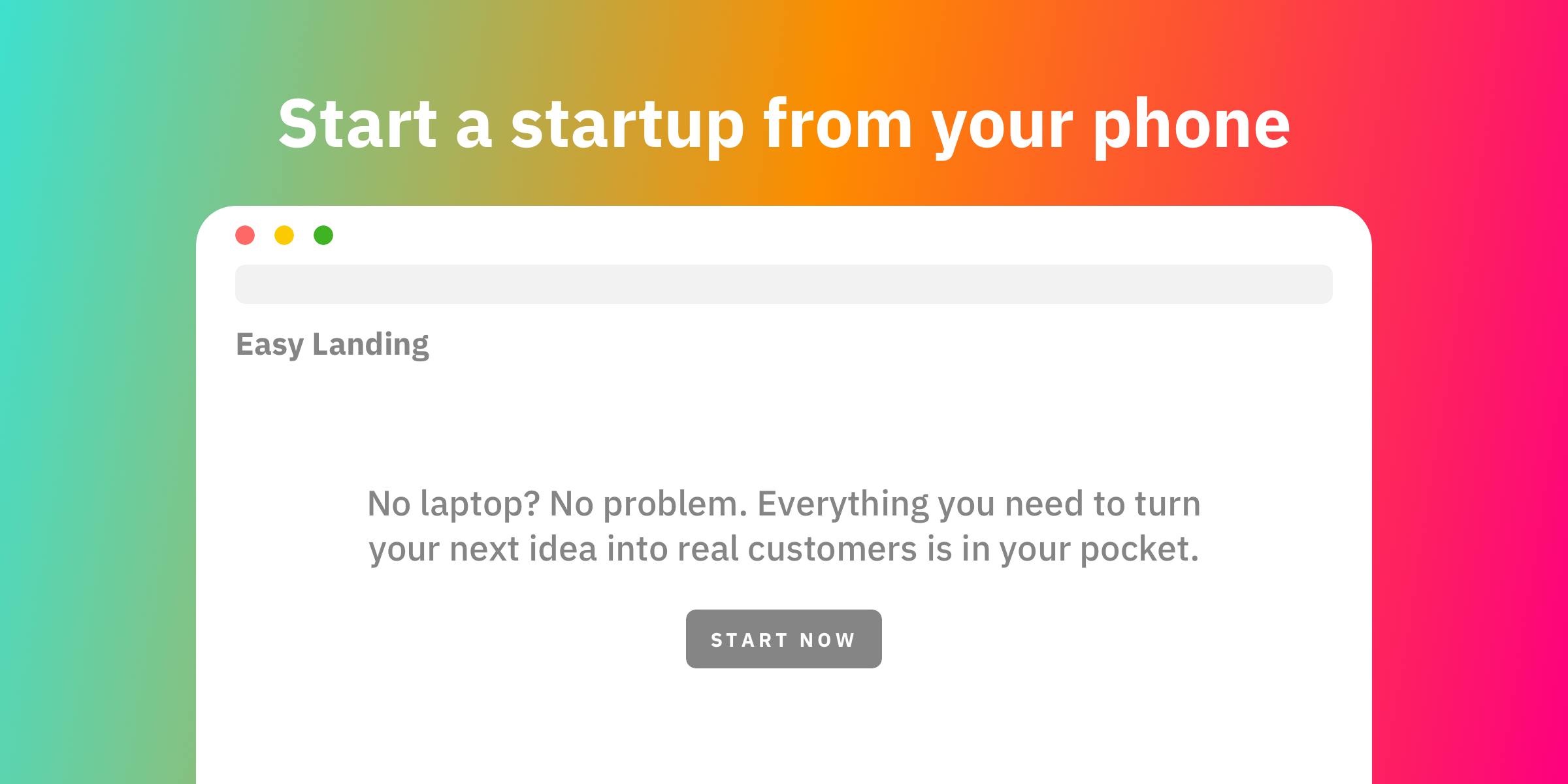Click the "No laptop?" text

(x=453, y=504)
